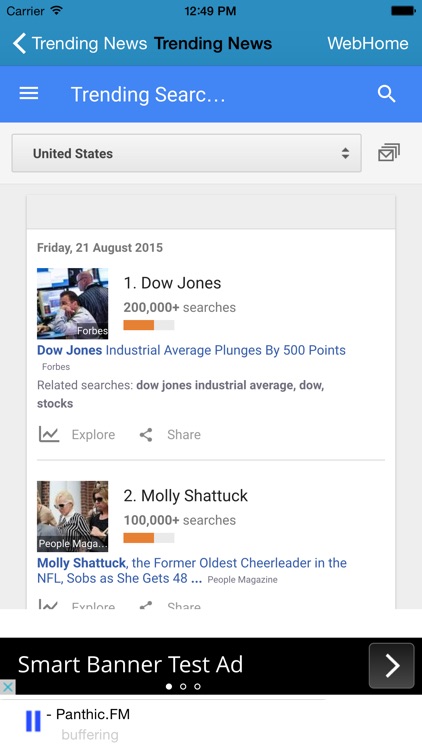The width and height of the screenshot is (422, 750).
Task: Tap the Share icon under Dow Jones
Action: 146,435
